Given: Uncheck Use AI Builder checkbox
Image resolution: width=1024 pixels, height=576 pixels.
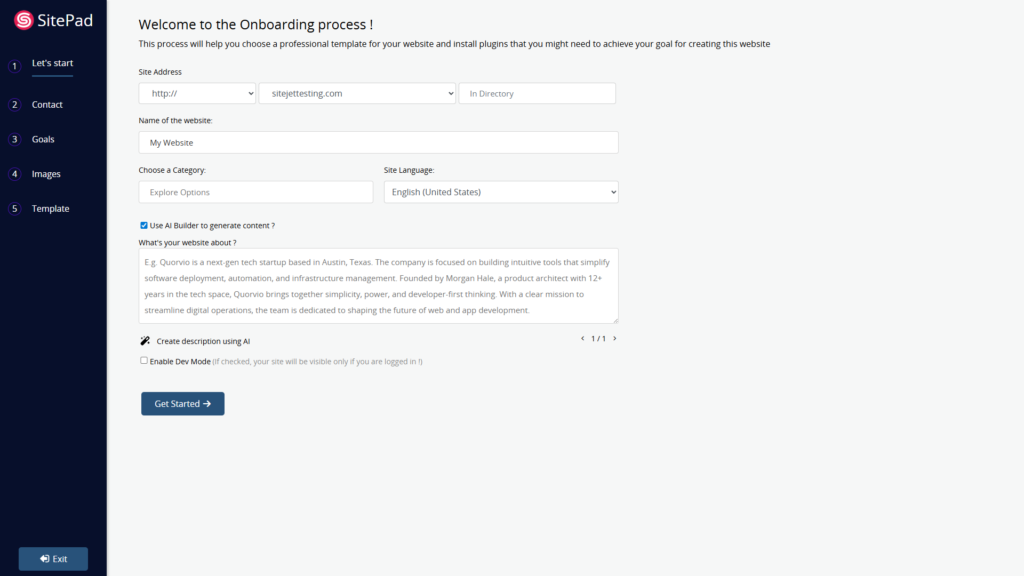Looking at the screenshot, I should (144, 225).
